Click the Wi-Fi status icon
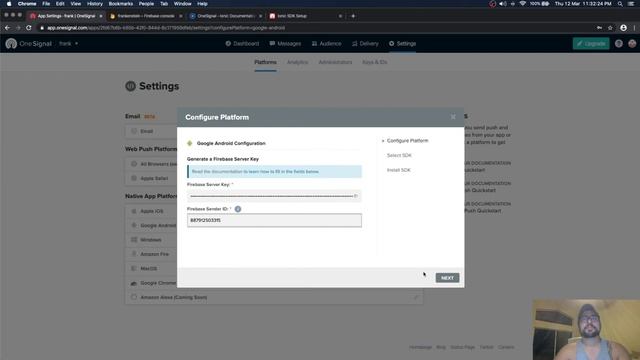The image size is (640, 360). pos(522,4)
